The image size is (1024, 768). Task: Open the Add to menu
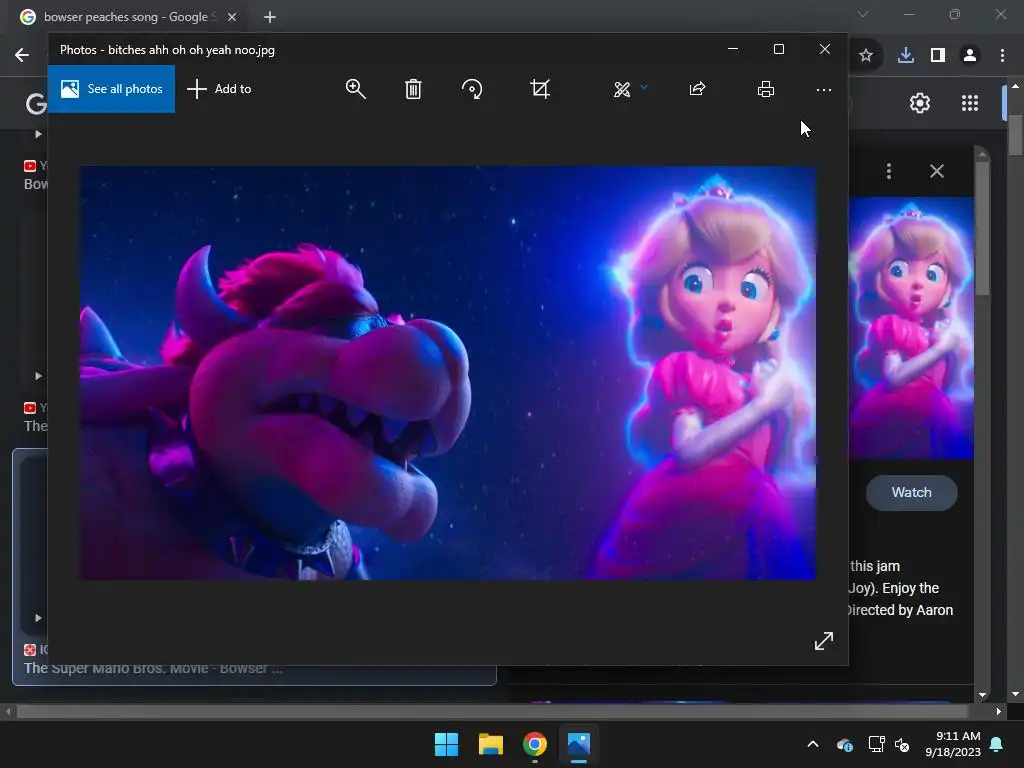(x=219, y=89)
